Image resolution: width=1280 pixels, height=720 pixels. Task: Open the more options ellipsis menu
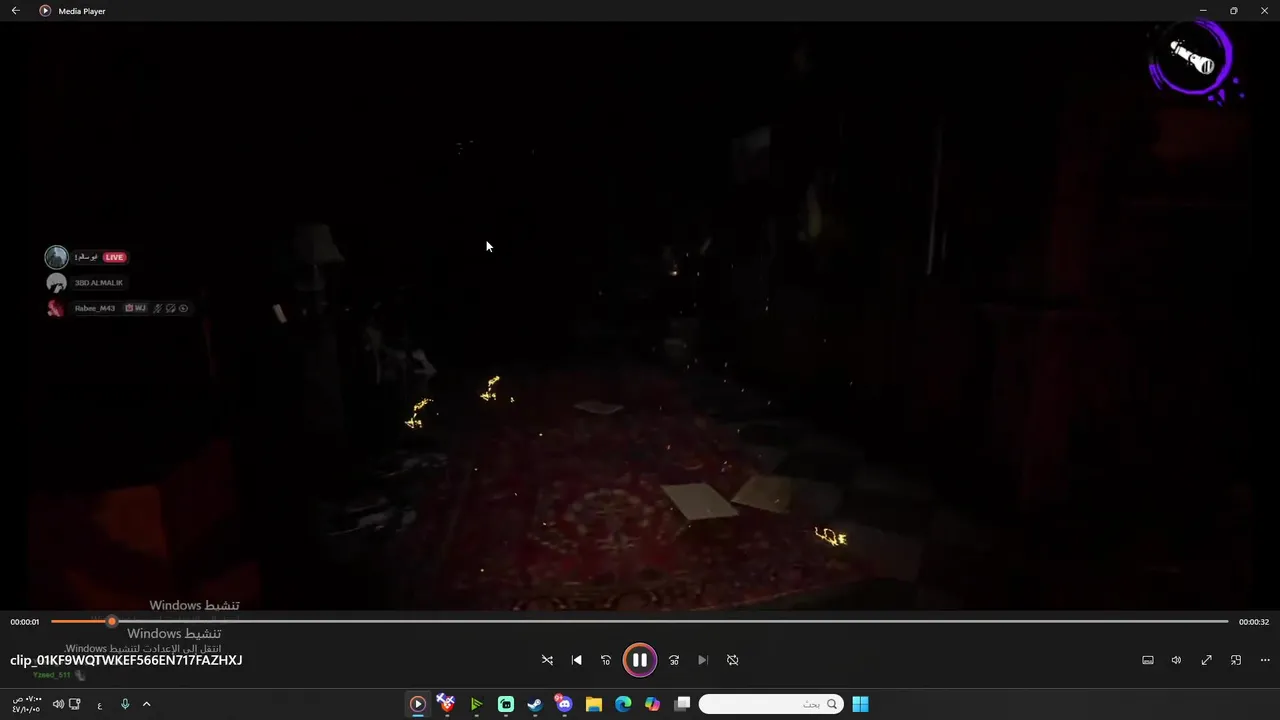tap(1265, 660)
